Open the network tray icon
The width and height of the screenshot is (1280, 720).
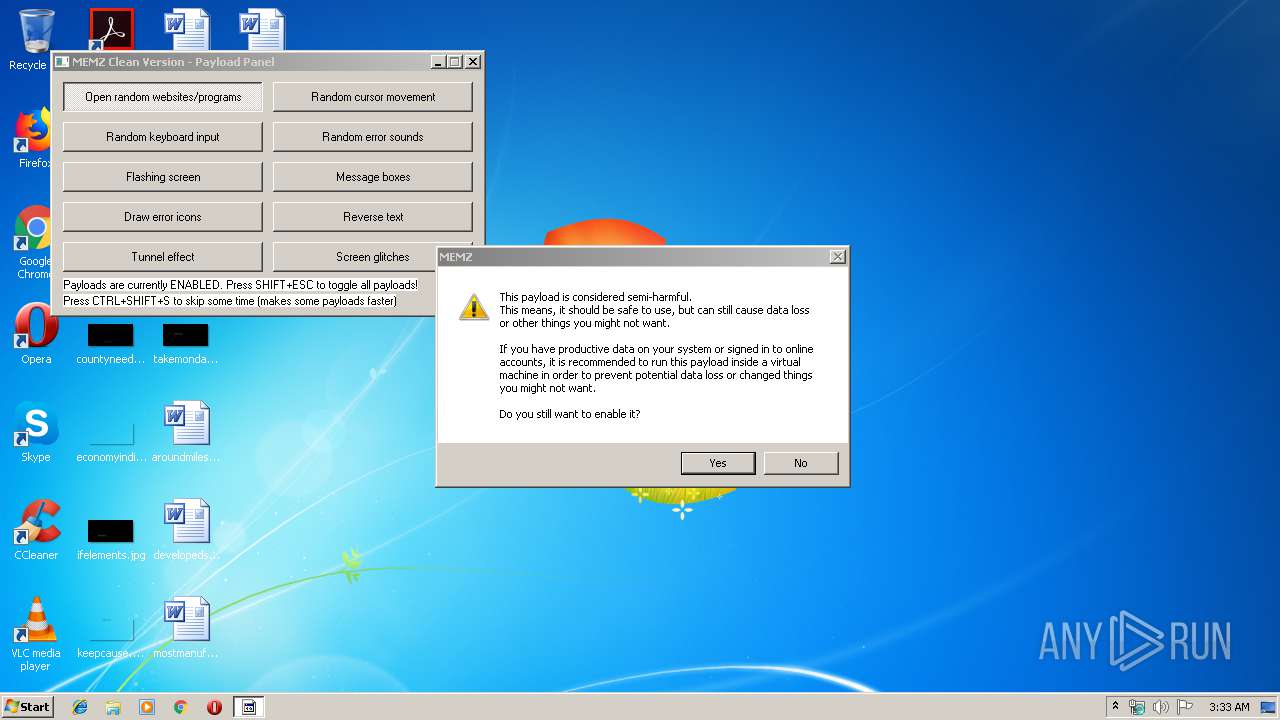coord(1137,707)
